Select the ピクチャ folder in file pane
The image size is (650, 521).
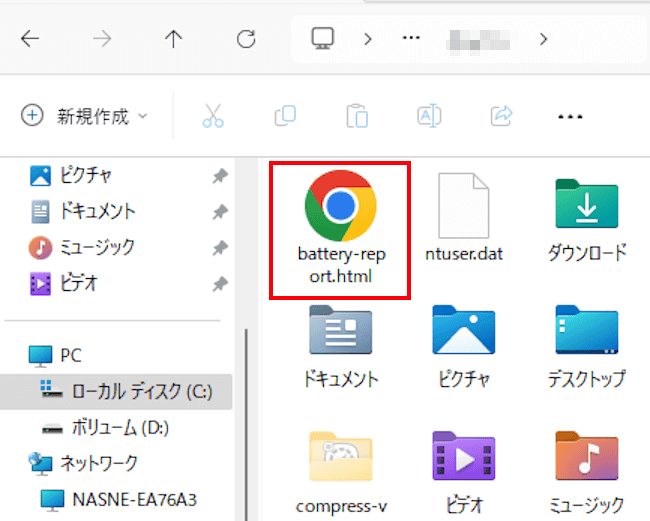[x=464, y=347]
